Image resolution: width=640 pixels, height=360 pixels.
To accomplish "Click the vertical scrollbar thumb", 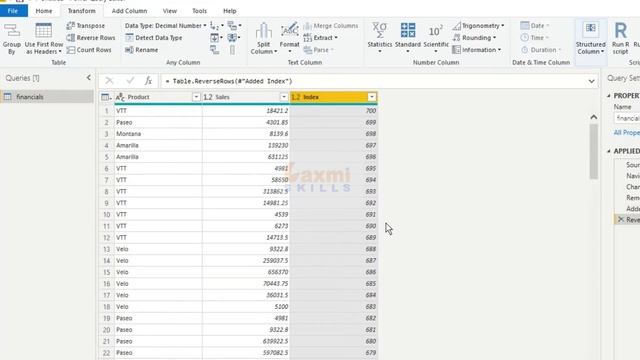I will tap(593, 151).
